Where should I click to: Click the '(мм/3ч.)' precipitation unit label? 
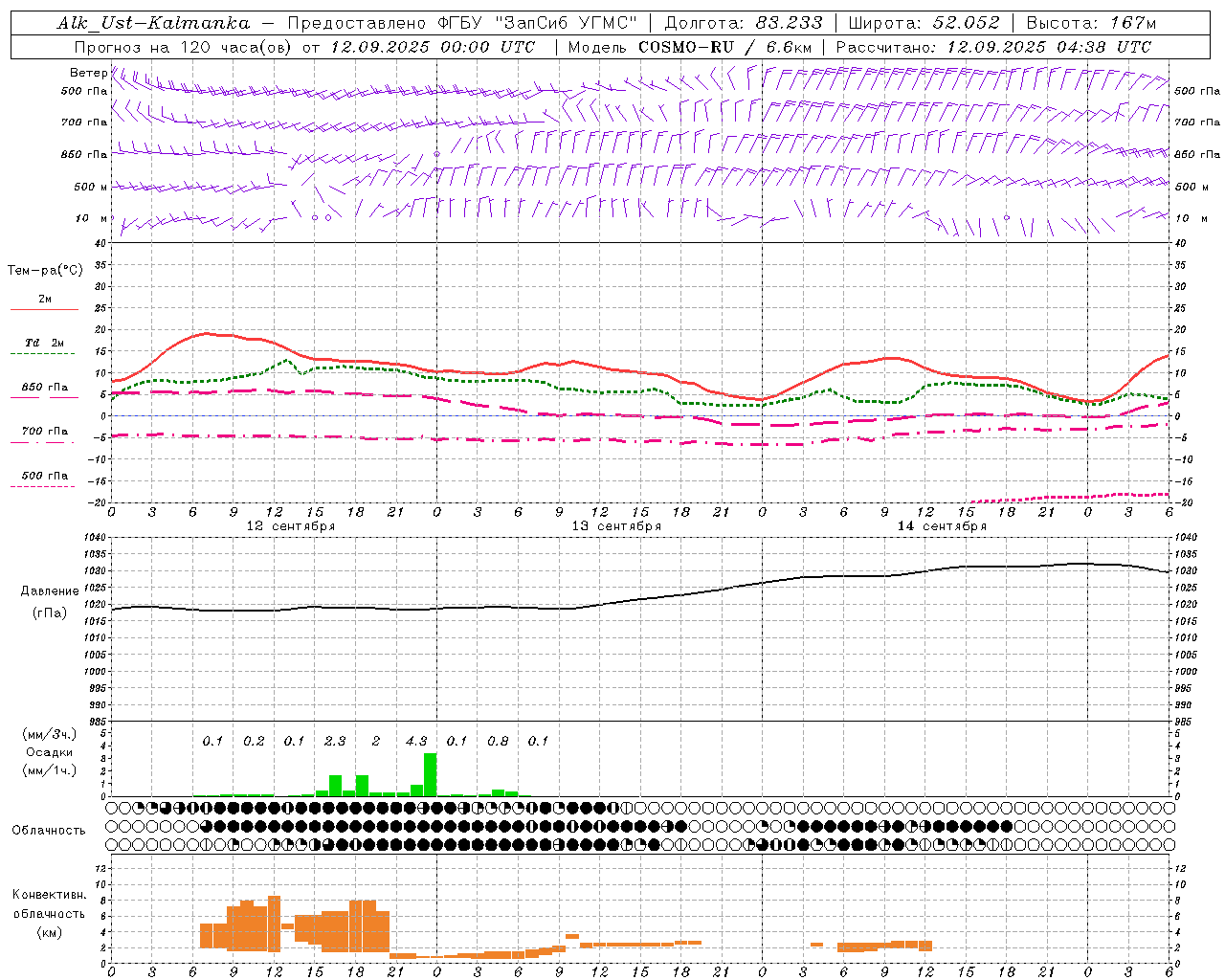[x=50, y=734]
